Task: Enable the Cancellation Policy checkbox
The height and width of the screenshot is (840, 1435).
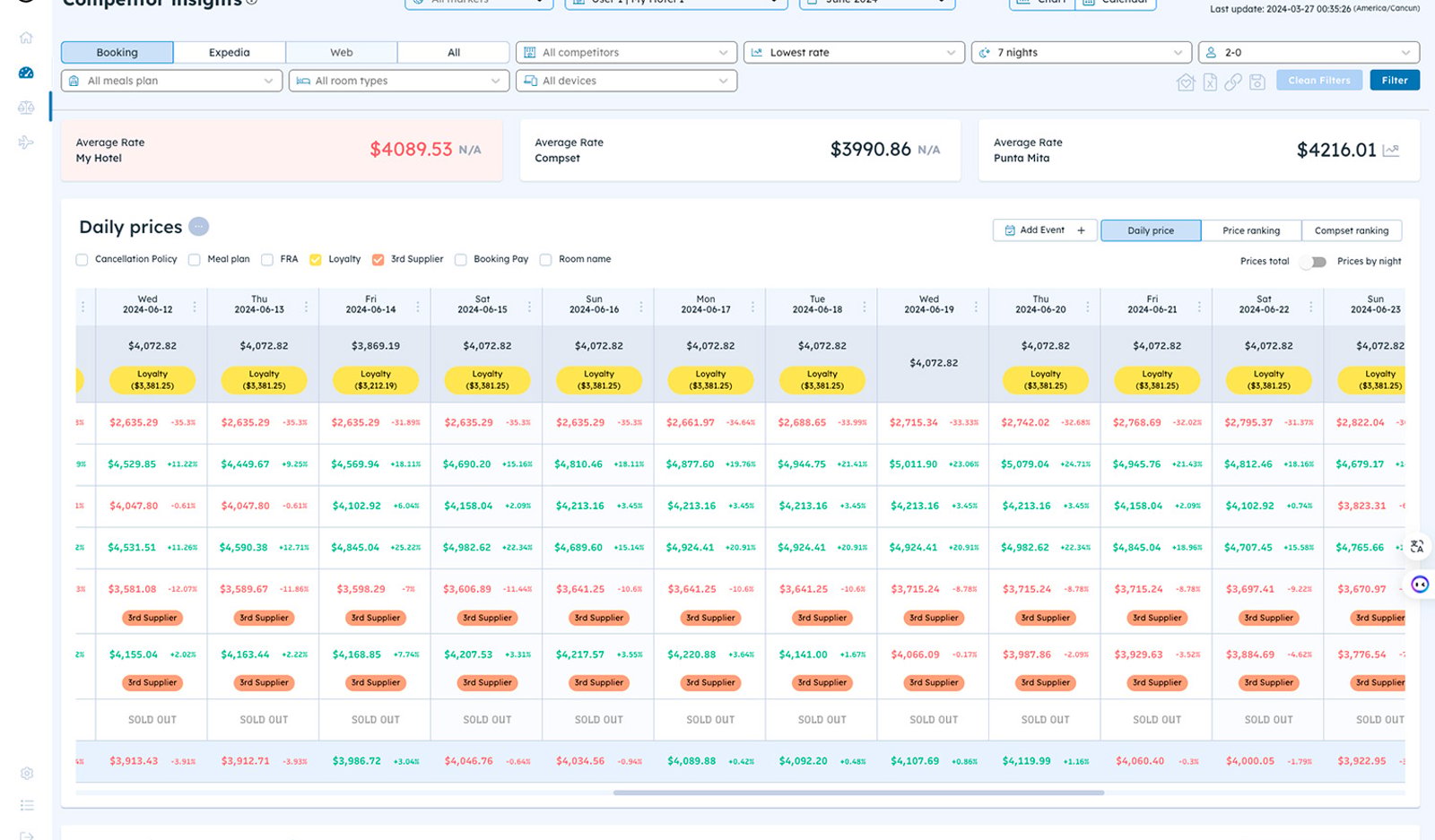Action: point(82,260)
